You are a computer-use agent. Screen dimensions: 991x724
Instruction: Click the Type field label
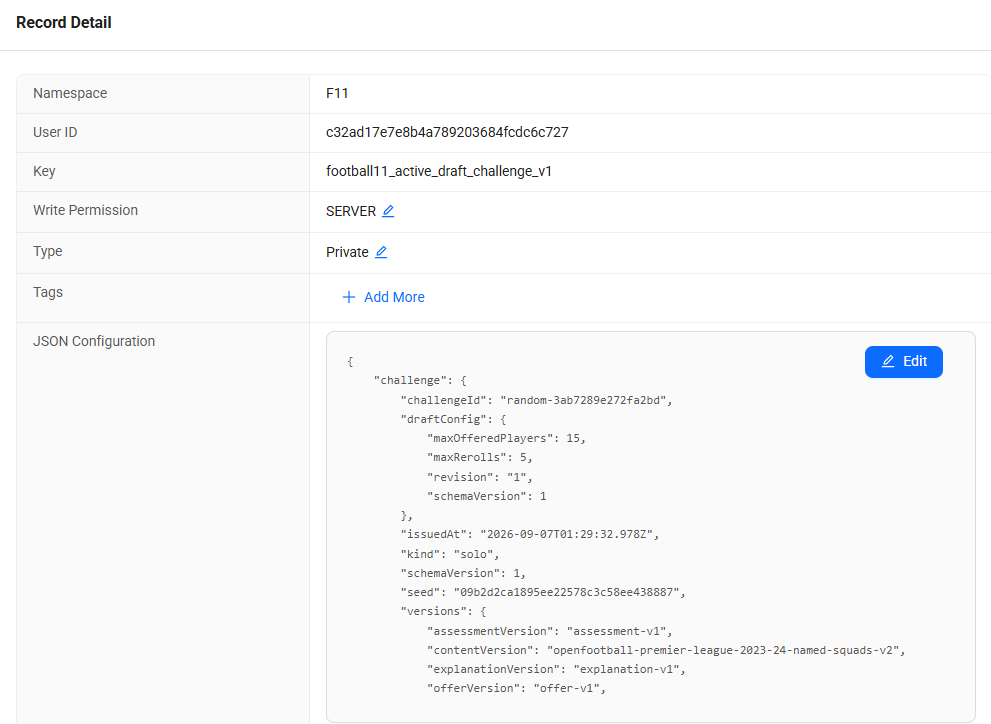[47, 251]
